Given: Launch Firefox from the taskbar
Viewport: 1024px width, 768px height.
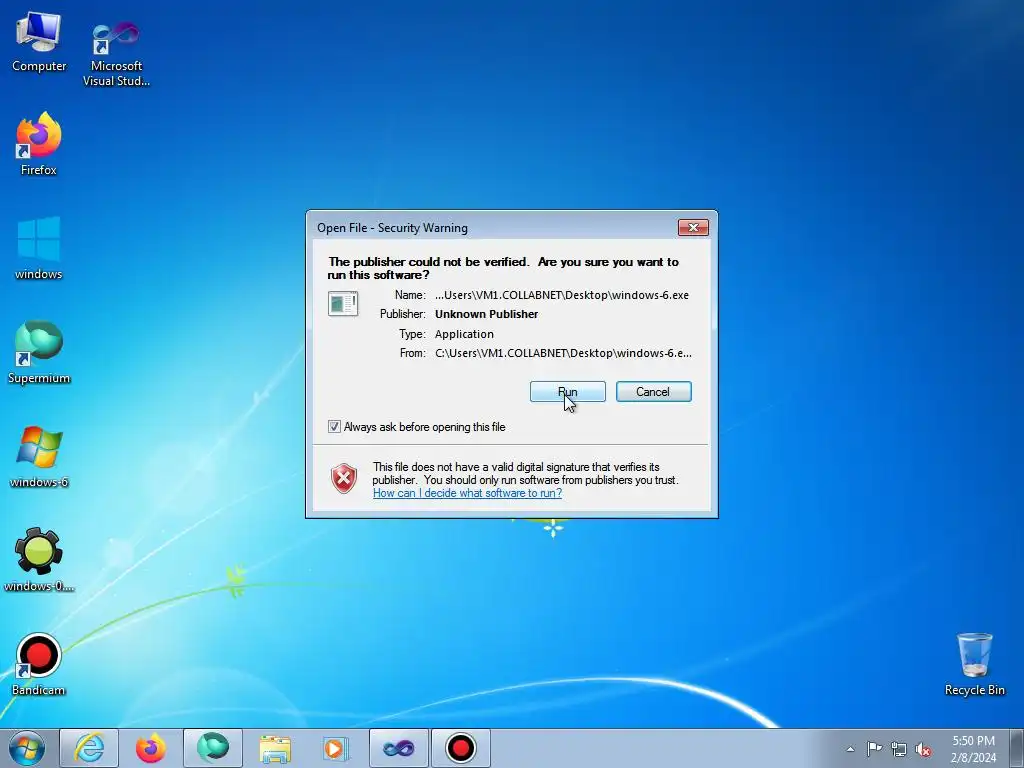Looking at the screenshot, I should pyautogui.click(x=151, y=748).
